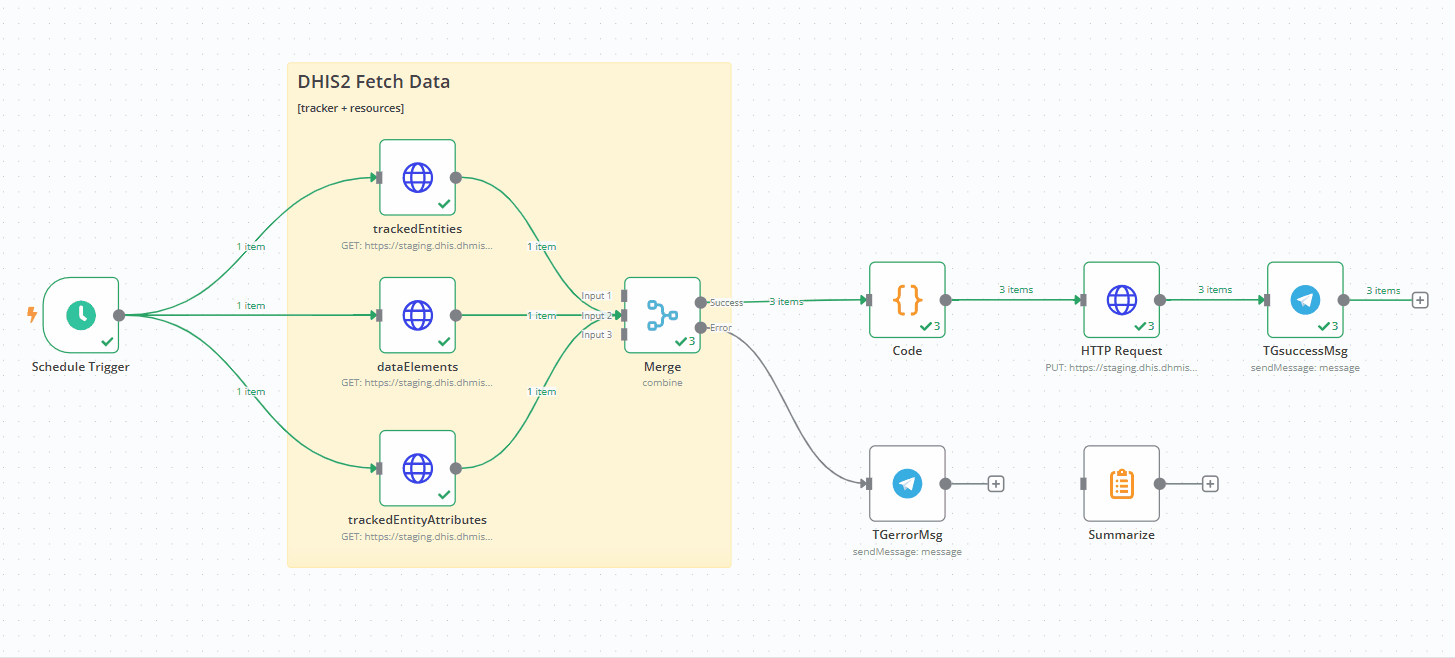Image resolution: width=1455 pixels, height=658 pixels.
Task: Select the DHIS2 Fetch Data sticky note title
Action: tap(374, 82)
